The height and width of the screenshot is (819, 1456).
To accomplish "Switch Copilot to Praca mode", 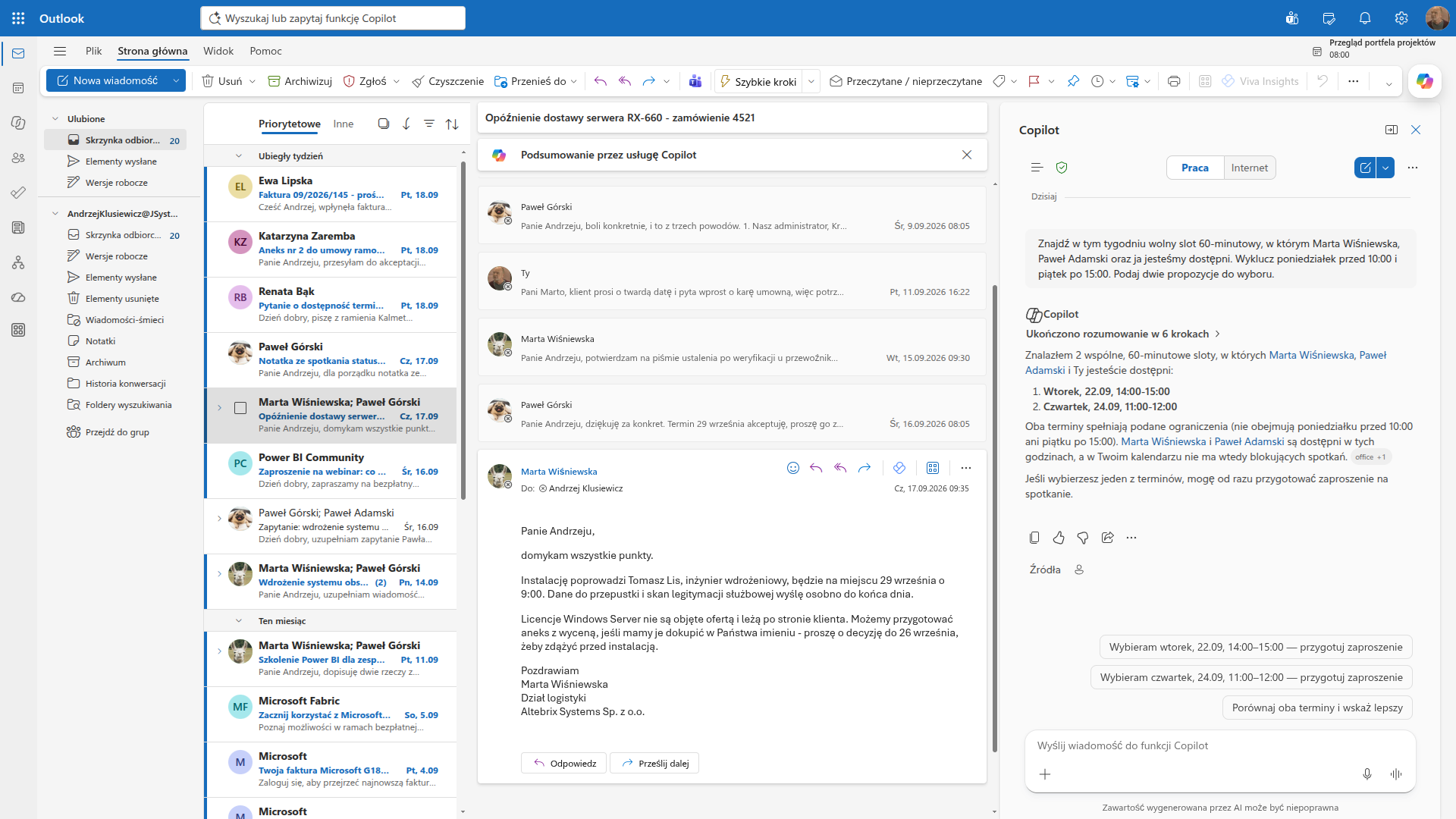I will (1195, 168).
